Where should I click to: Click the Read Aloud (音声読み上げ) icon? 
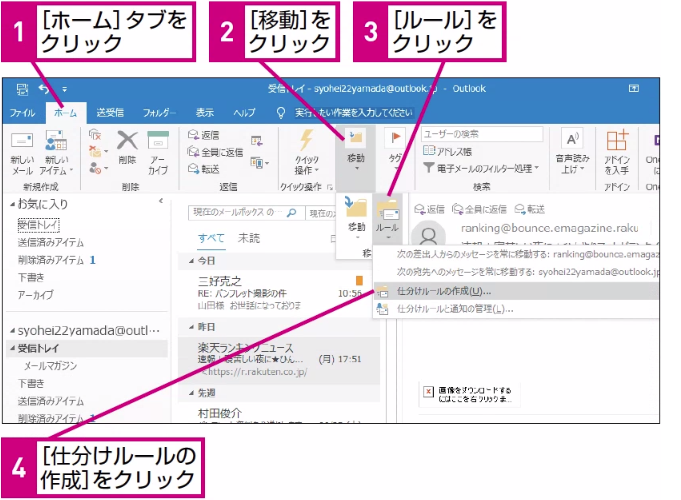click(x=572, y=140)
